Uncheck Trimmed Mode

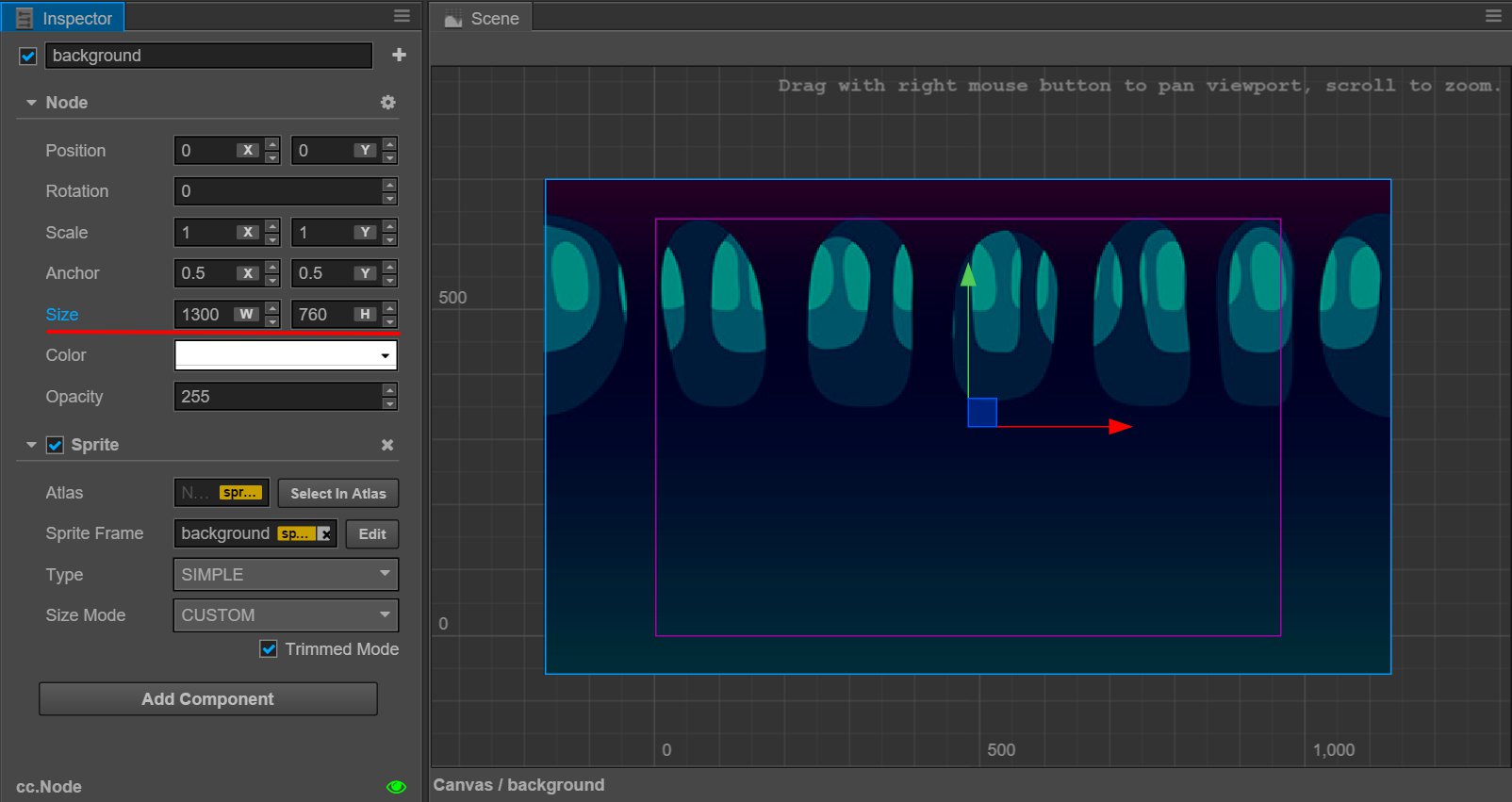[269, 648]
